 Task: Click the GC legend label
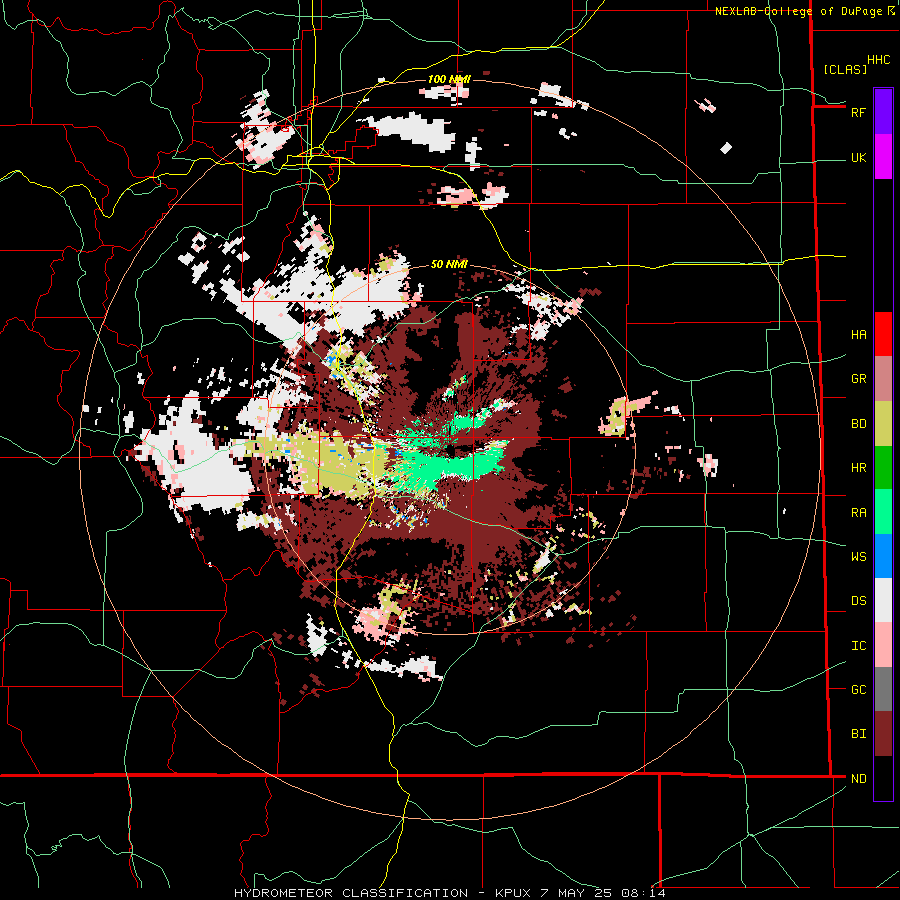[x=858, y=690]
